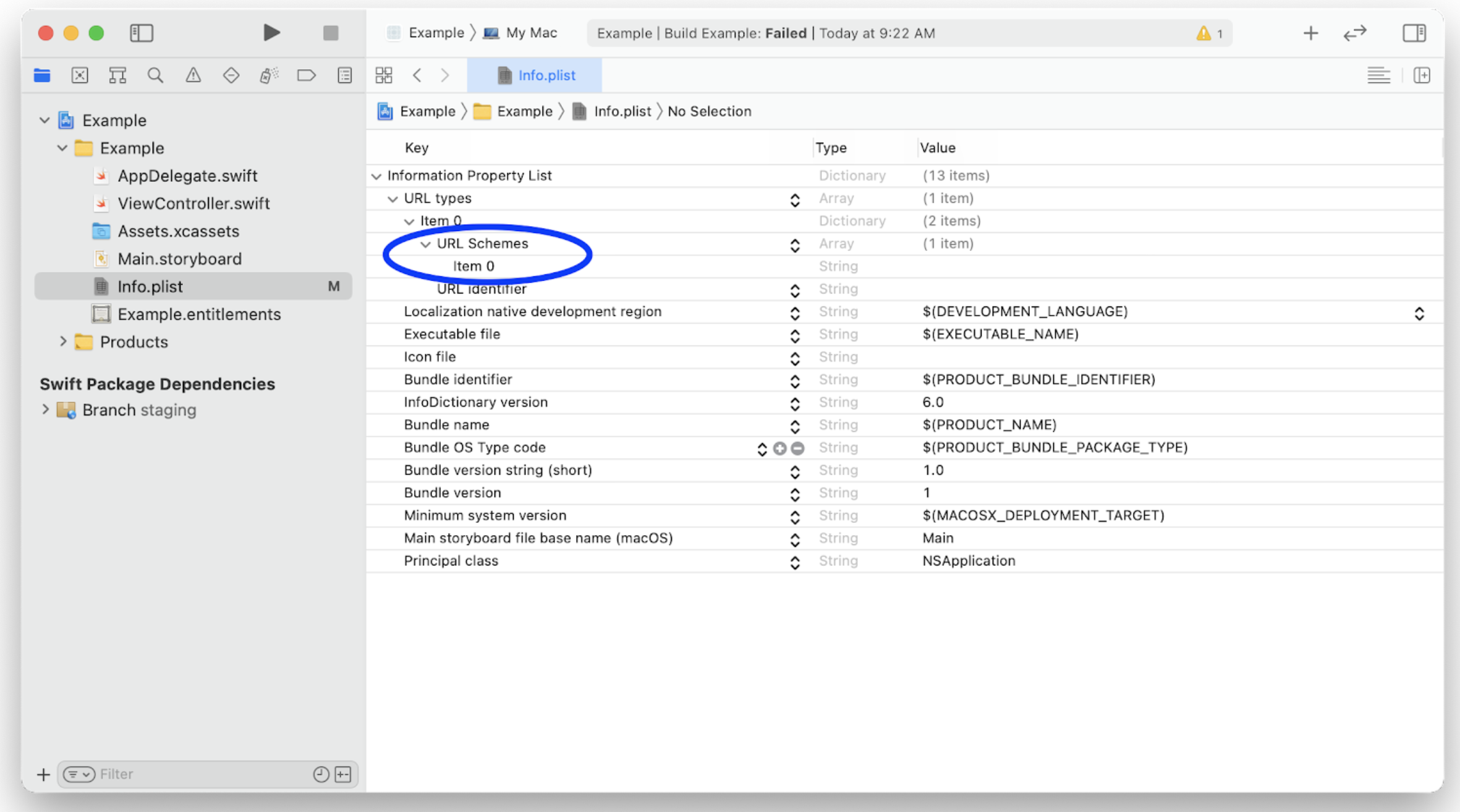Collapse the URL Schemes row
Screen dimensions: 1460x812
coord(425,244)
